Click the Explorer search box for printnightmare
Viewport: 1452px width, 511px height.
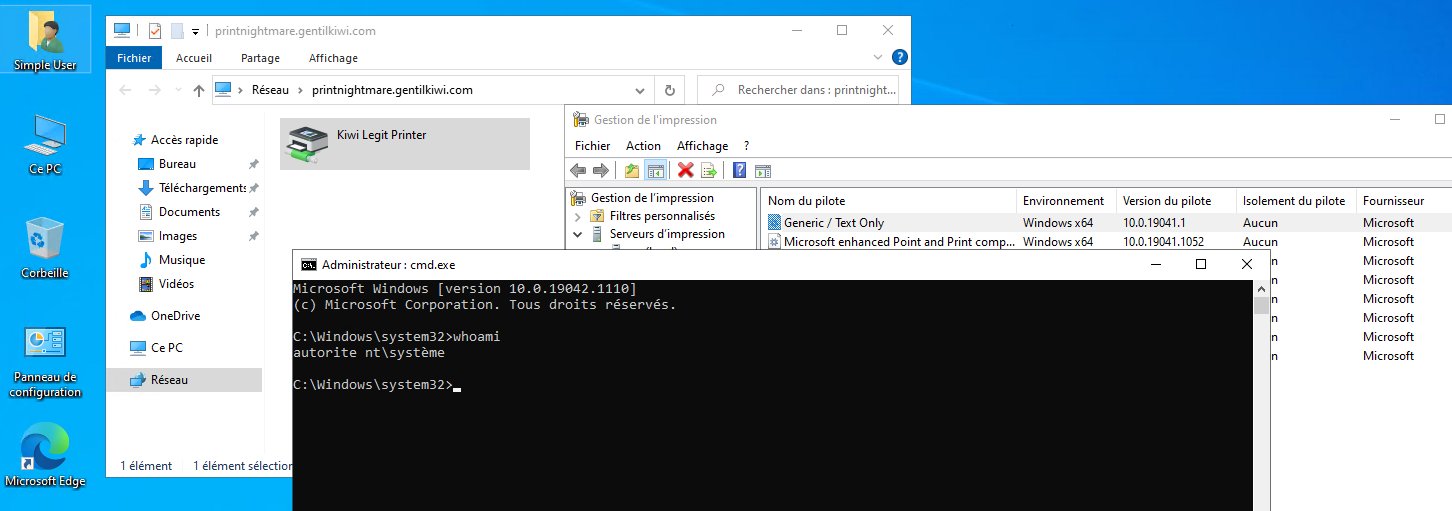click(x=798, y=90)
